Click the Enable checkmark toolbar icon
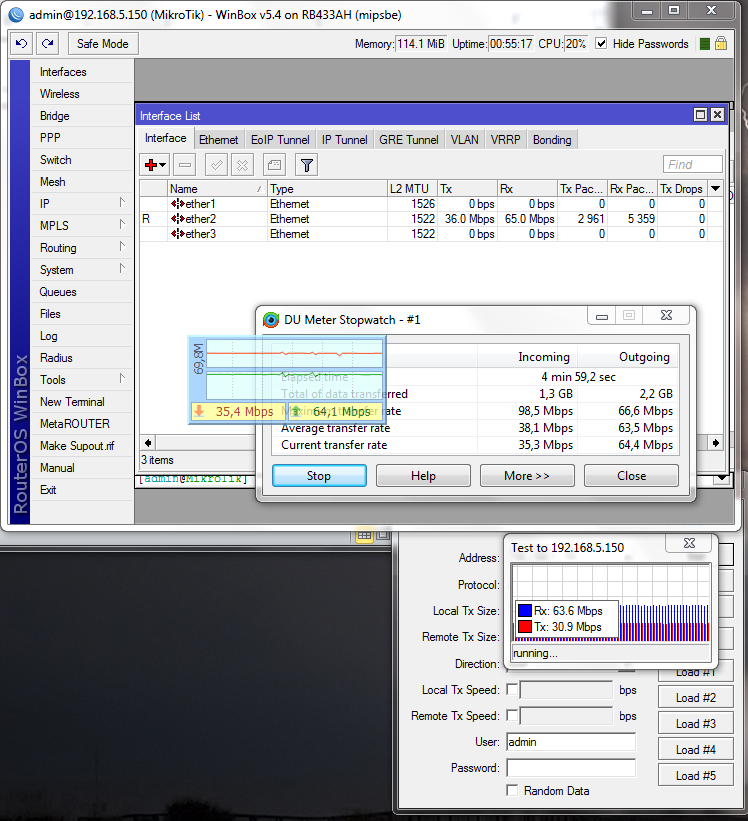The image size is (748, 821). (216, 165)
